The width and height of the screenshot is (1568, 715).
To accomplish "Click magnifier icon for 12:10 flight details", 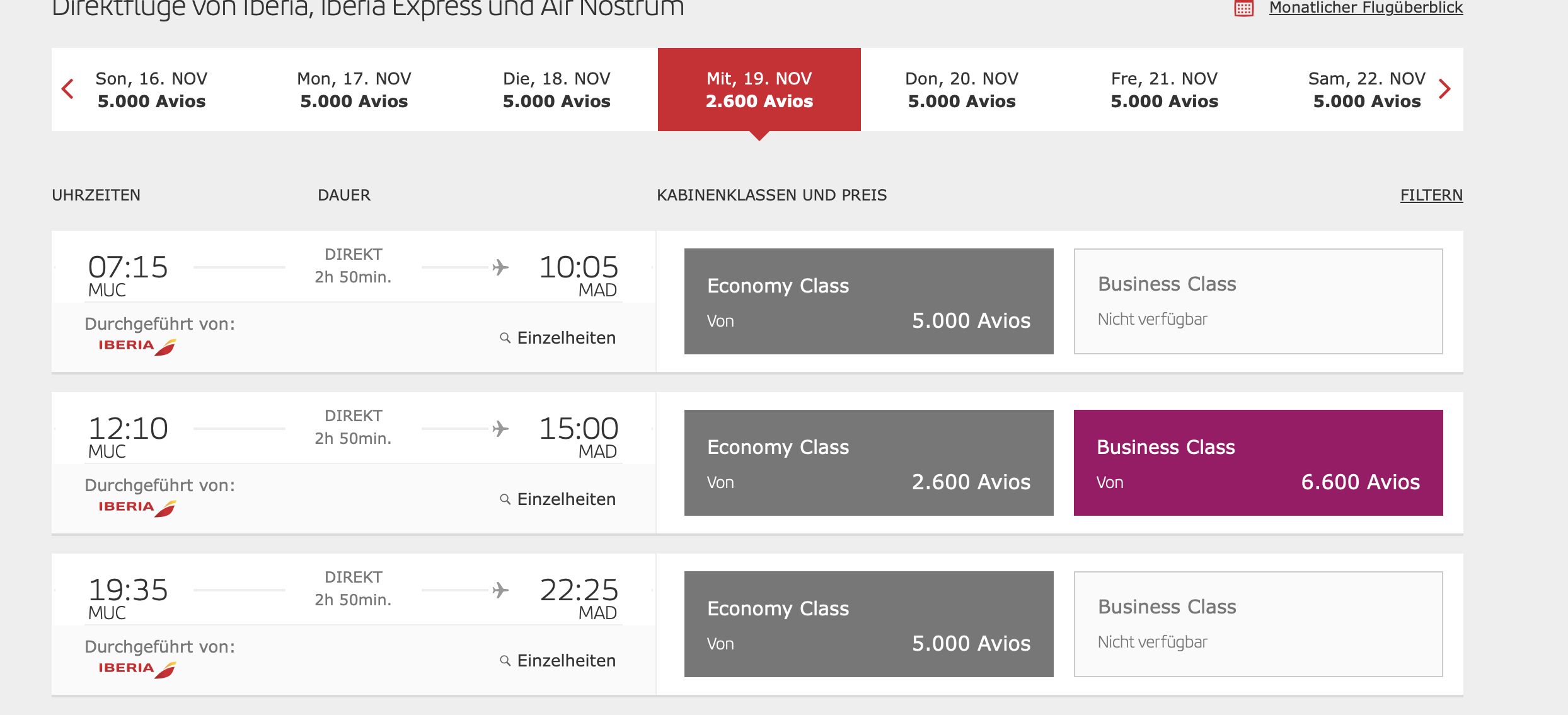I will [505, 499].
